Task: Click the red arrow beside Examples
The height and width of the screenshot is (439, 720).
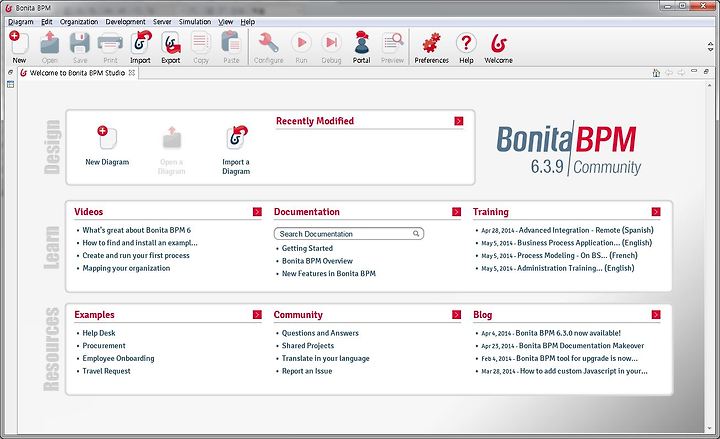Action: pos(257,315)
